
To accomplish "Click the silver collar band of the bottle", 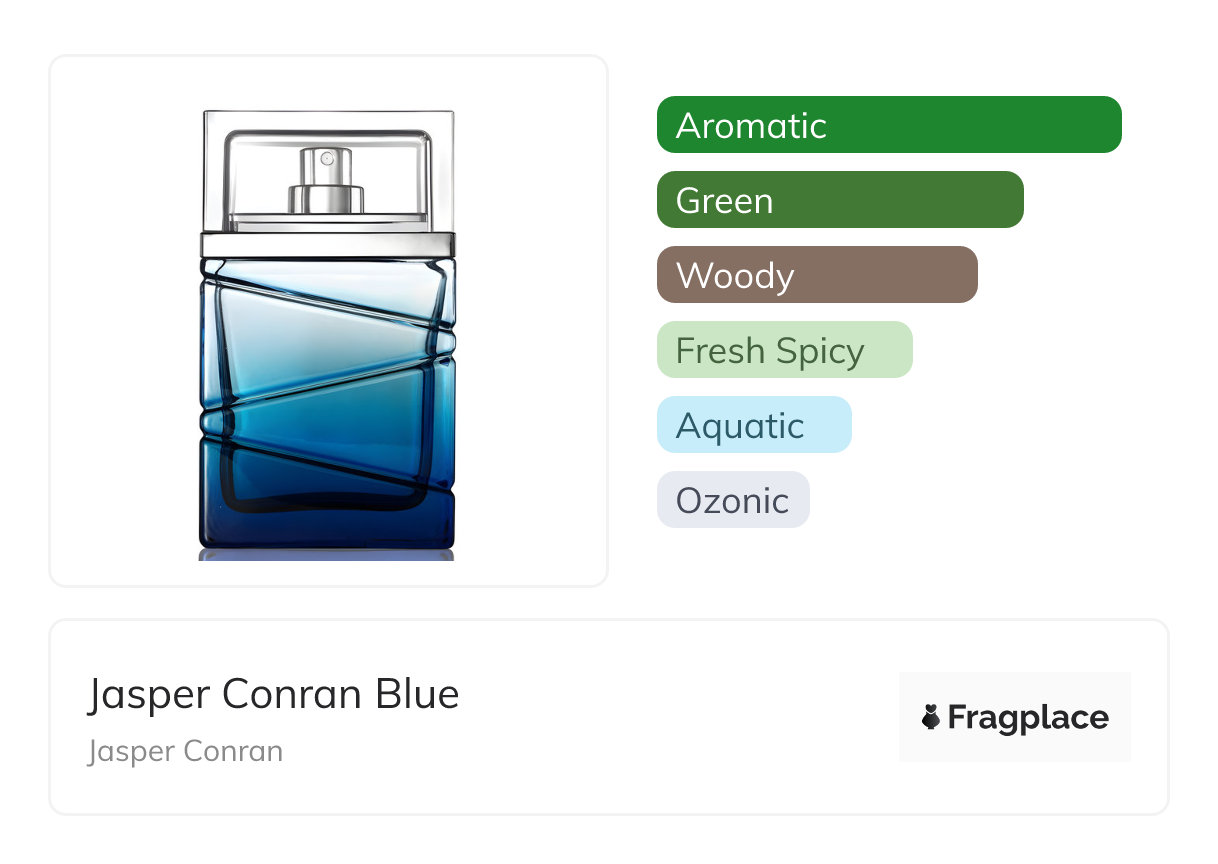I will click(328, 244).
